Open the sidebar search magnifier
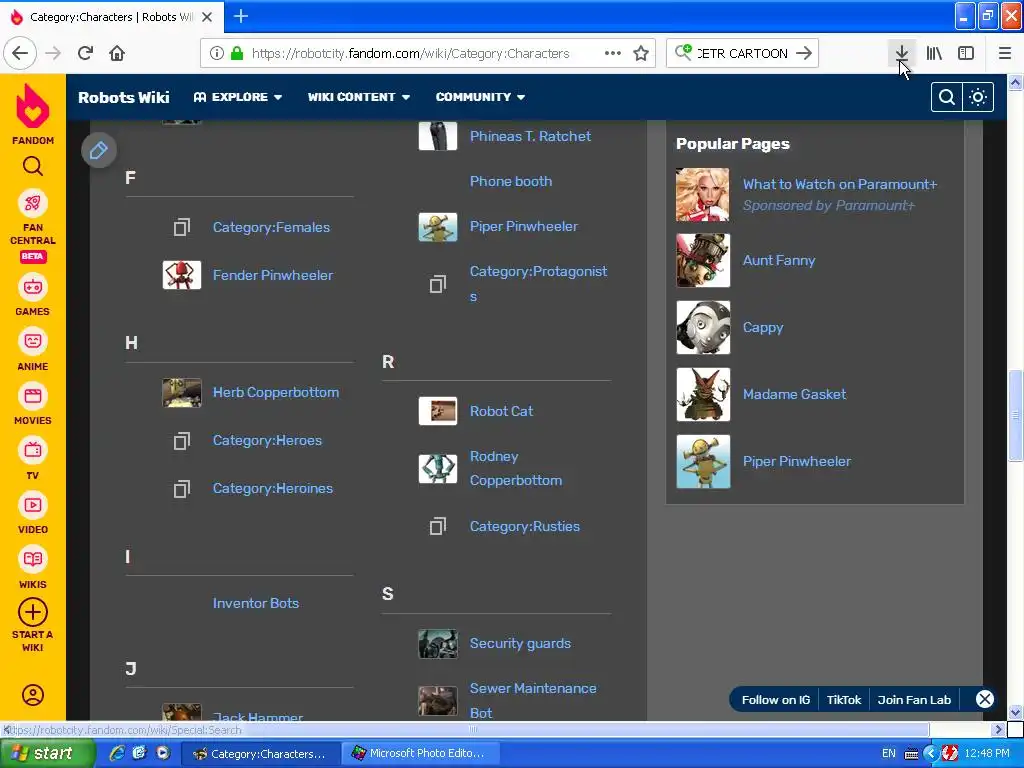1024x768 pixels. pos(33,167)
